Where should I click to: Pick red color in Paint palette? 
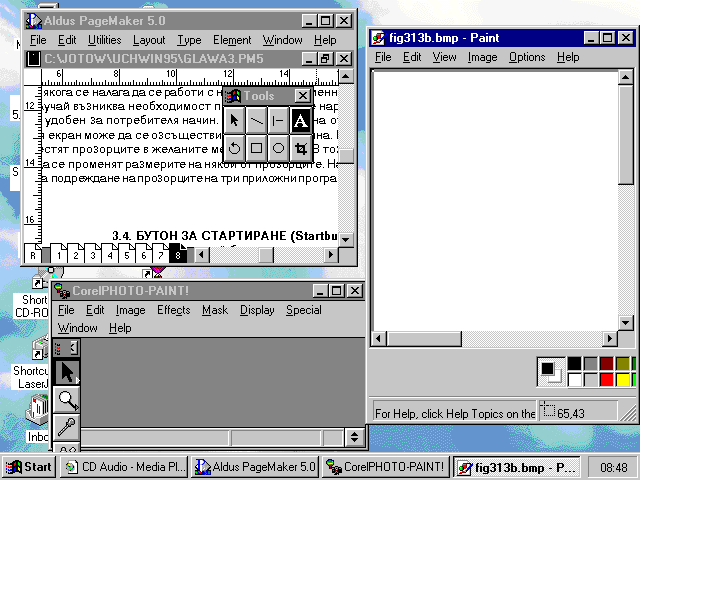[607, 380]
